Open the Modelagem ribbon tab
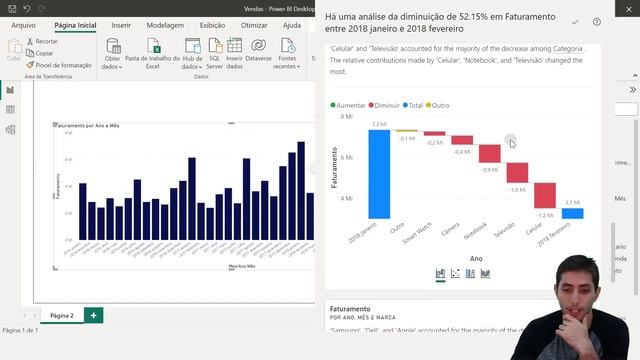 165,25
